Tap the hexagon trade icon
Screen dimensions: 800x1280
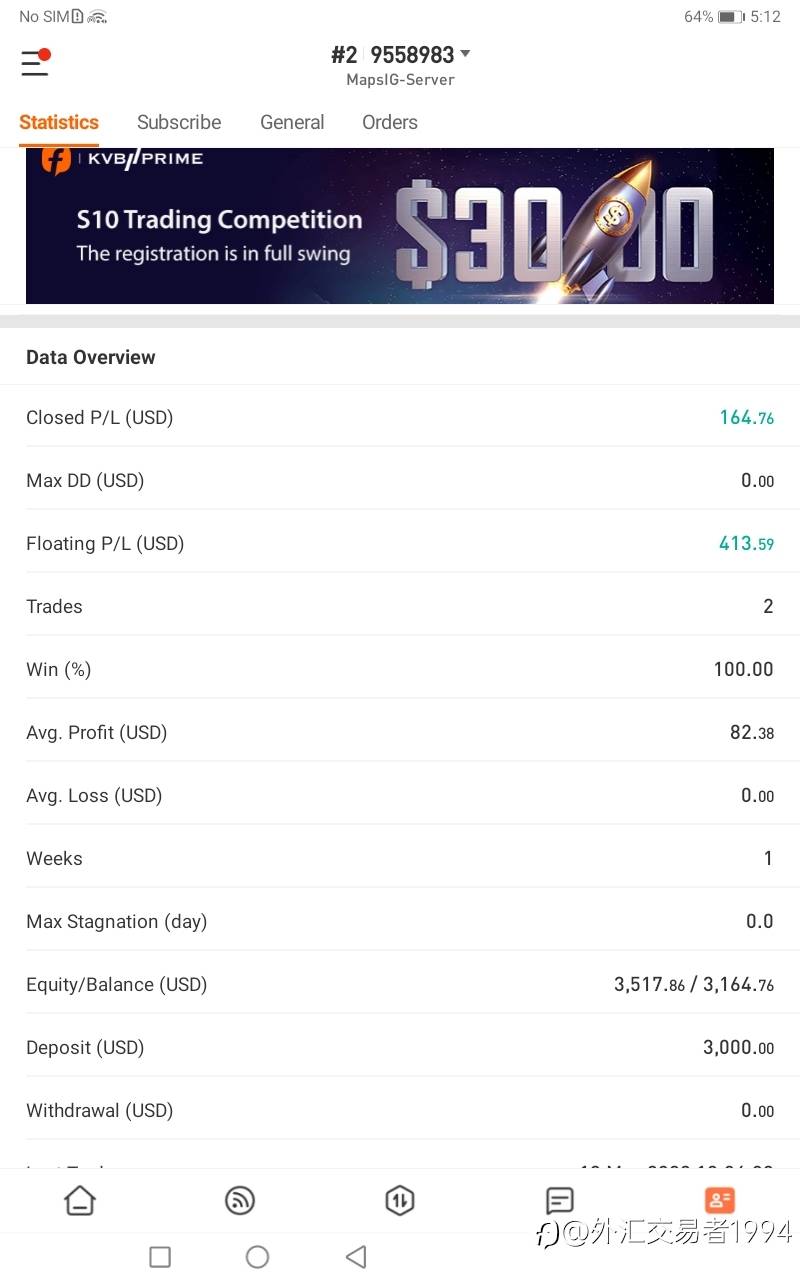click(400, 1200)
